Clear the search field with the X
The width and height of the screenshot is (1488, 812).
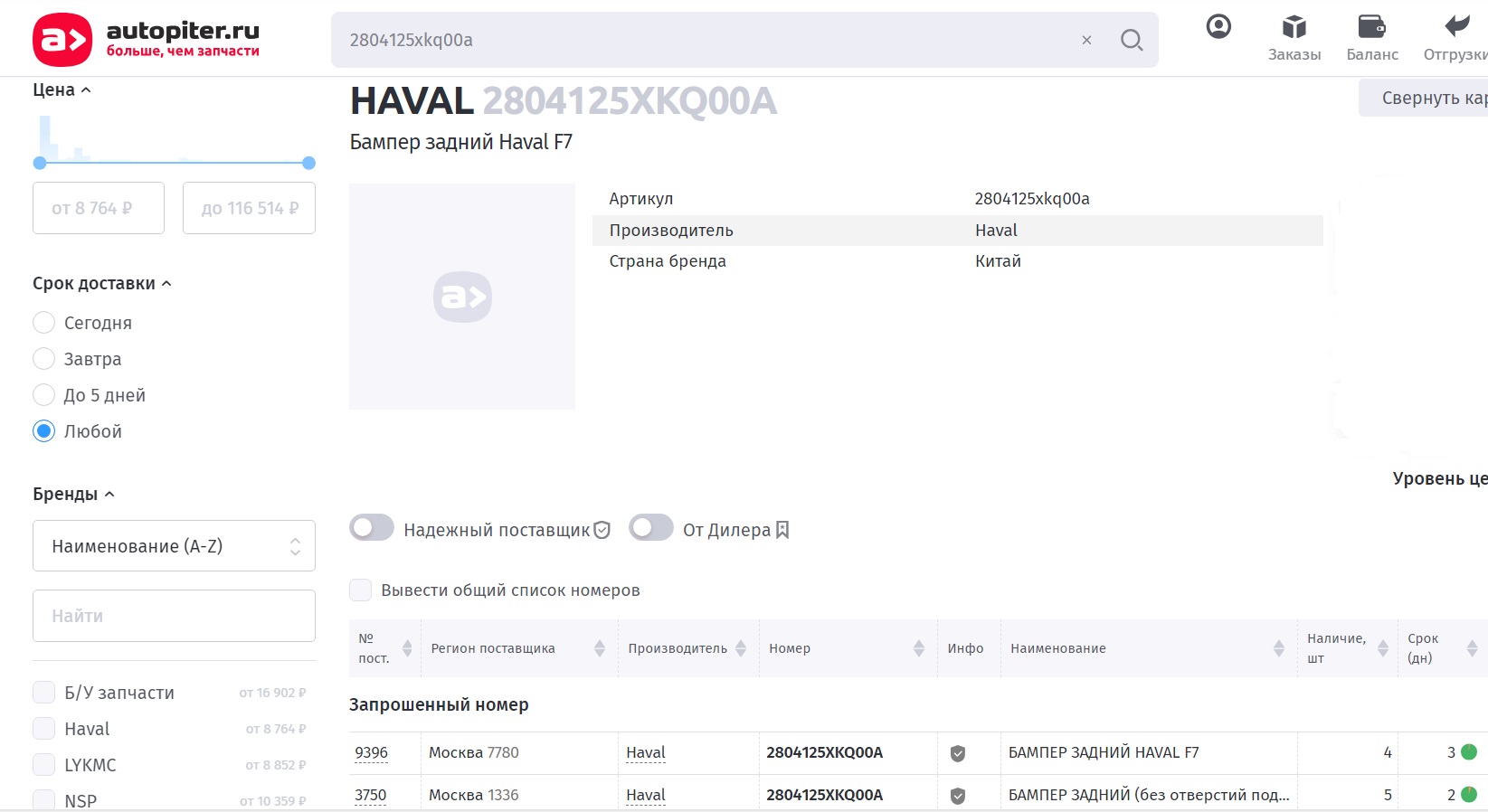(x=1086, y=40)
